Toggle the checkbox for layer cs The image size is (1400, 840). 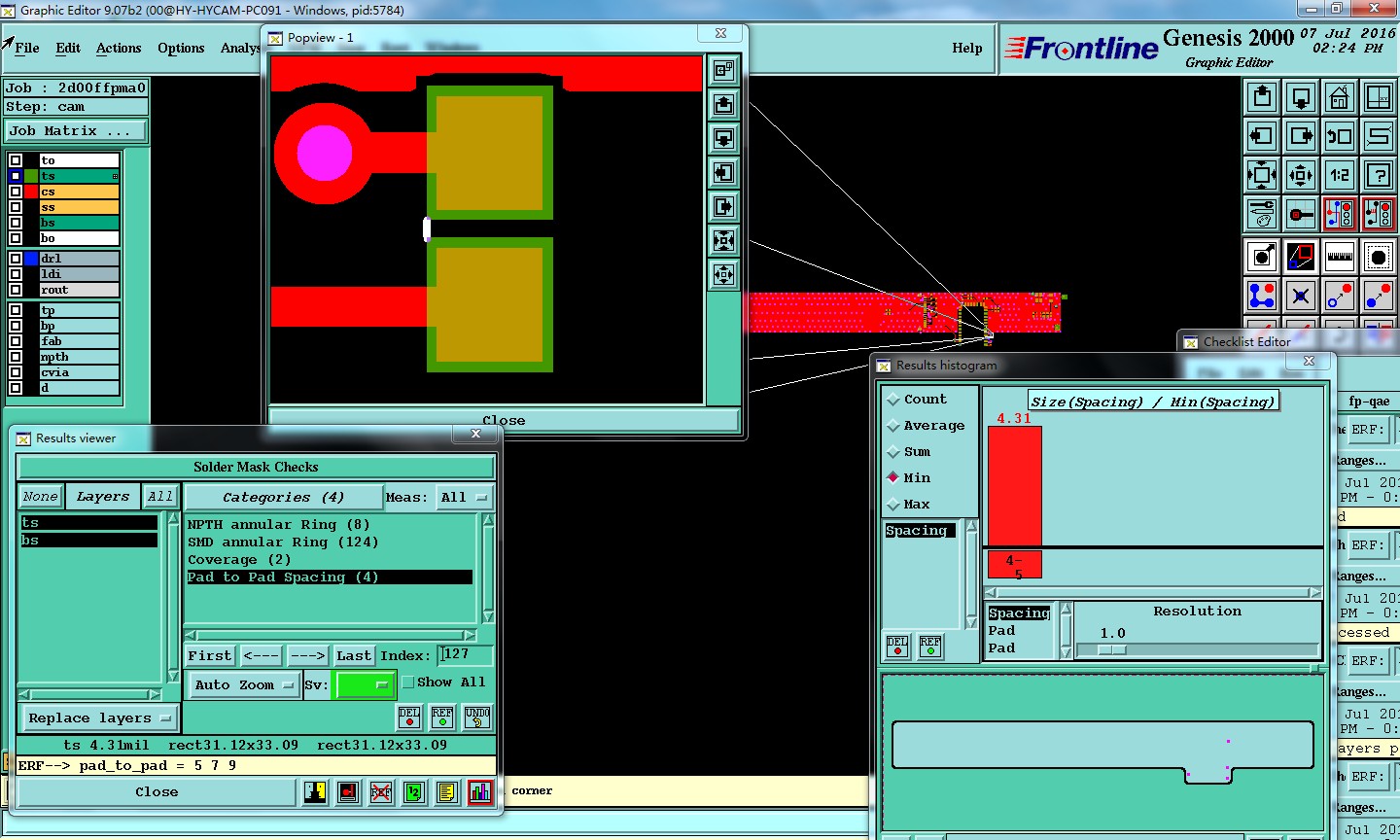[x=16, y=192]
